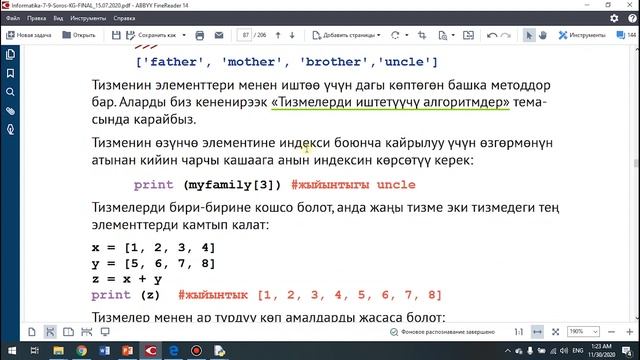Zoom out with the minus button

point(611,332)
